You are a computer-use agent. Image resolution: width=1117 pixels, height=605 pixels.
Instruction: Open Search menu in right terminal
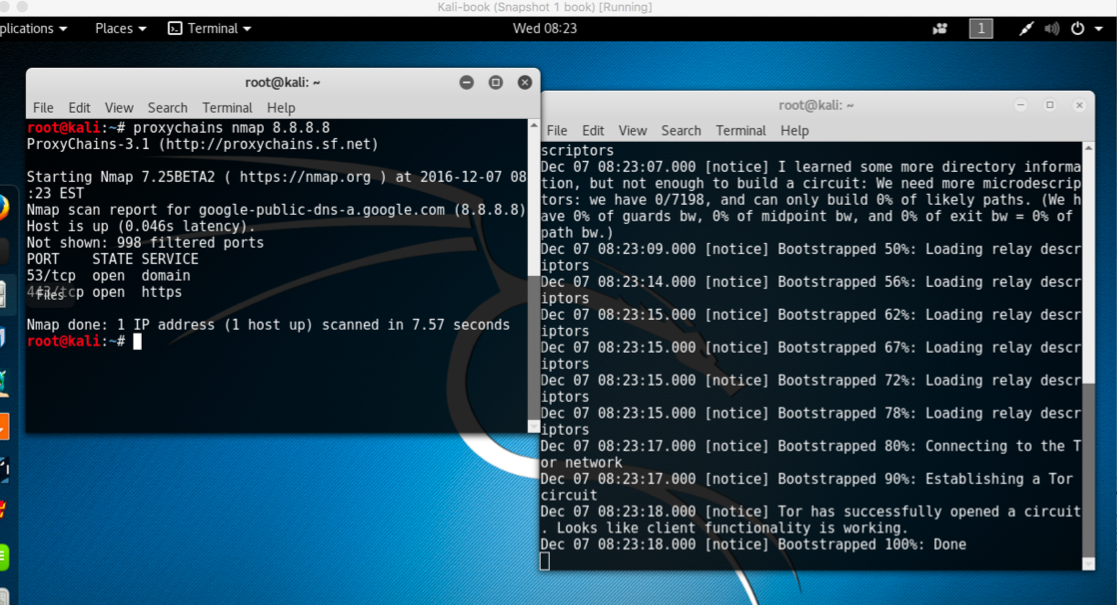click(x=681, y=130)
